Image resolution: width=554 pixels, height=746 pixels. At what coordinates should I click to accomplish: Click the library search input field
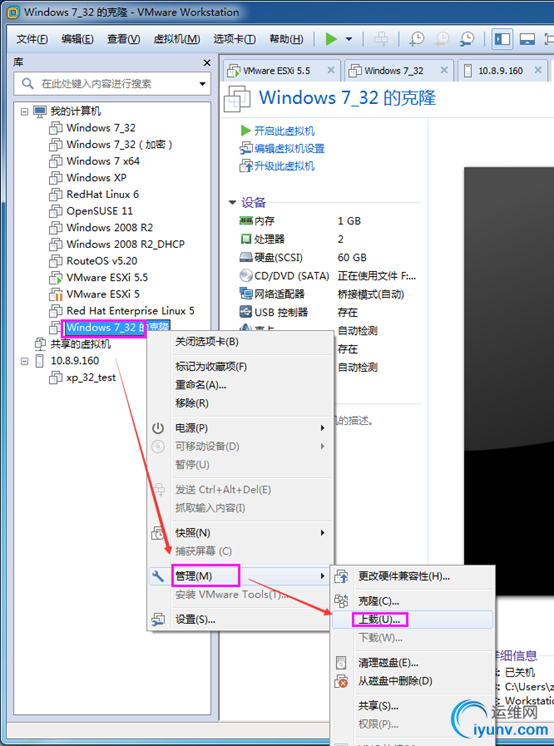pos(112,84)
